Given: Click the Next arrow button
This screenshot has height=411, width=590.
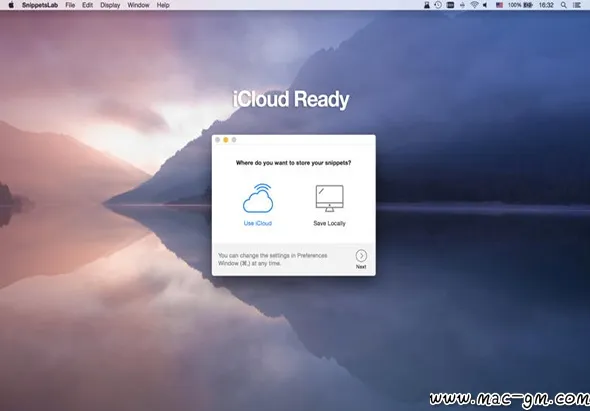Looking at the screenshot, I should (x=361, y=256).
